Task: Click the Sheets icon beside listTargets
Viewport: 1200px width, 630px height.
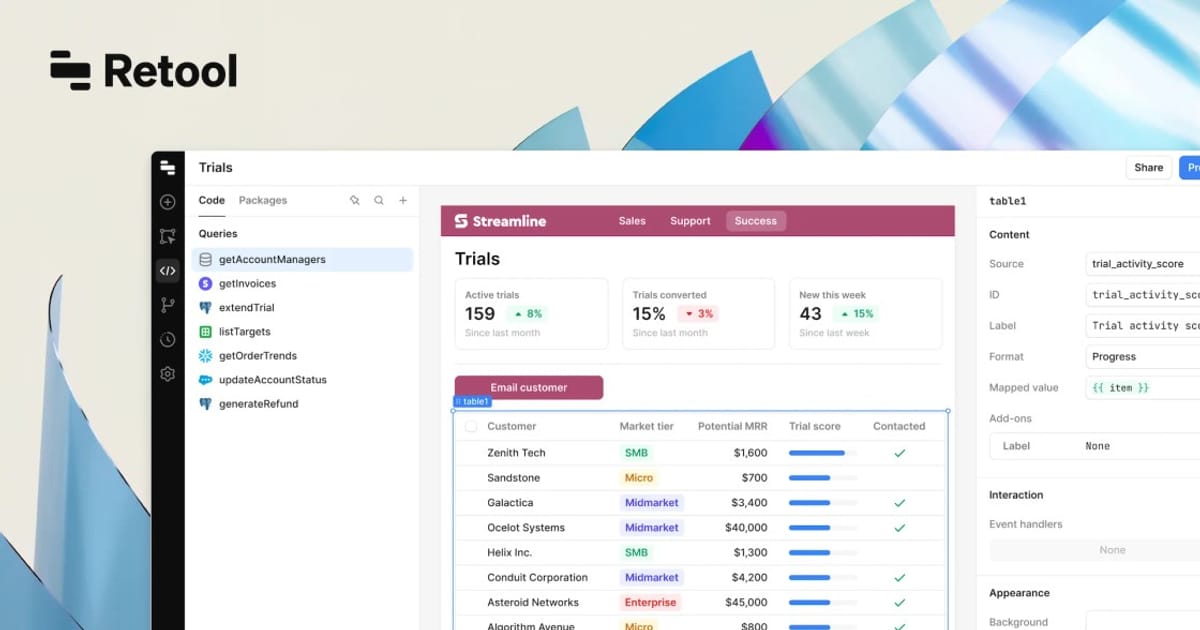Action: click(x=205, y=332)
